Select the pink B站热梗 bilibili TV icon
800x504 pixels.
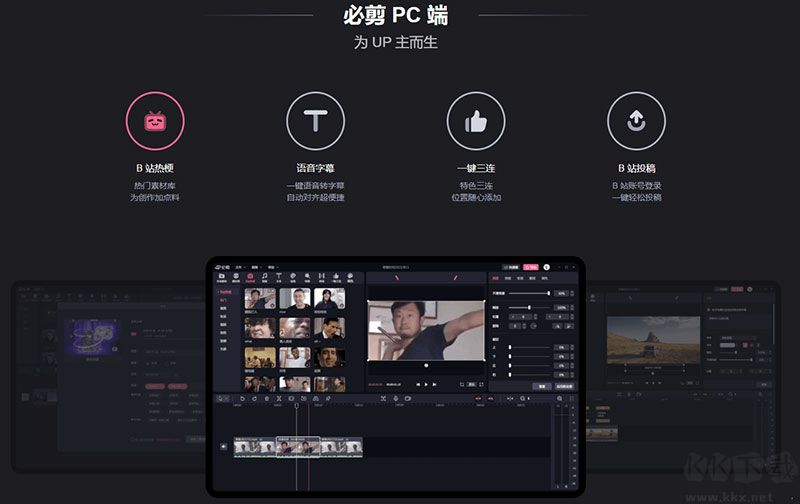point(155,121)
